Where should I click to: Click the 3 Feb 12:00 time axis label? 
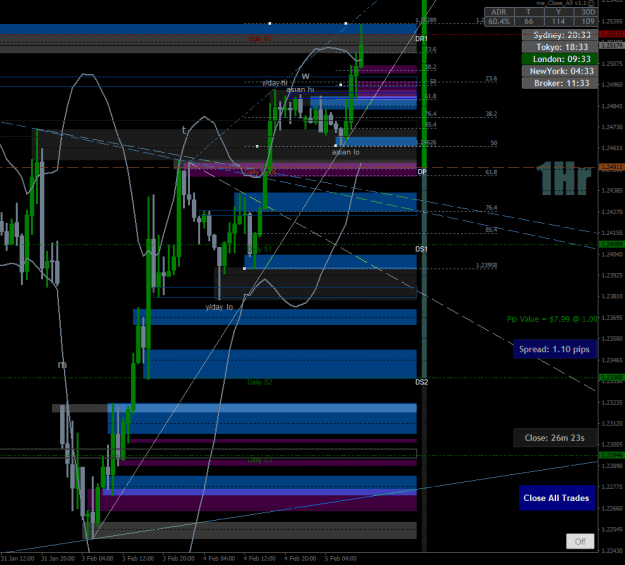point(138,558)
